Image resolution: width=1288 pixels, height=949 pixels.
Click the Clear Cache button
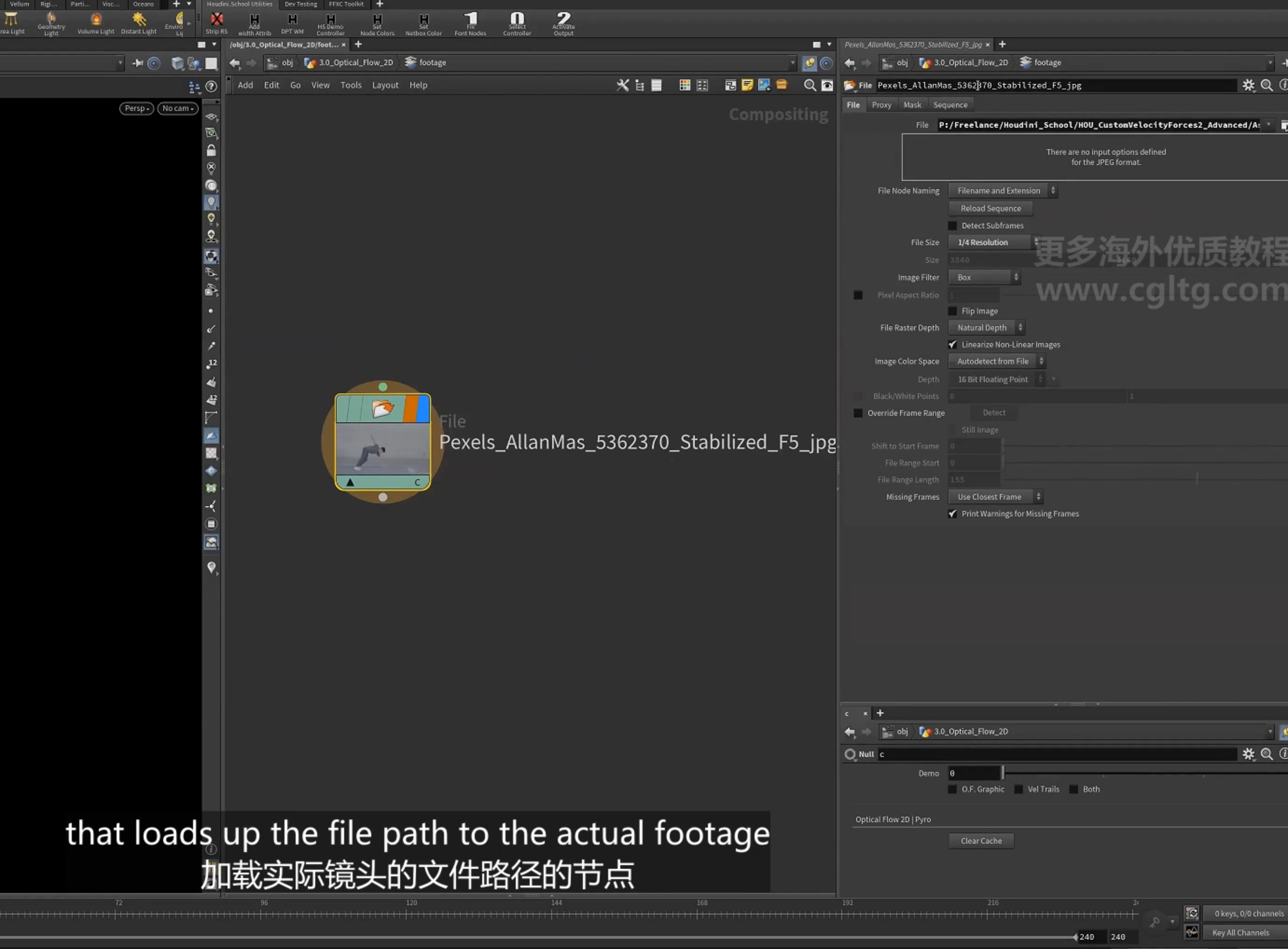[x=981, y=841]
